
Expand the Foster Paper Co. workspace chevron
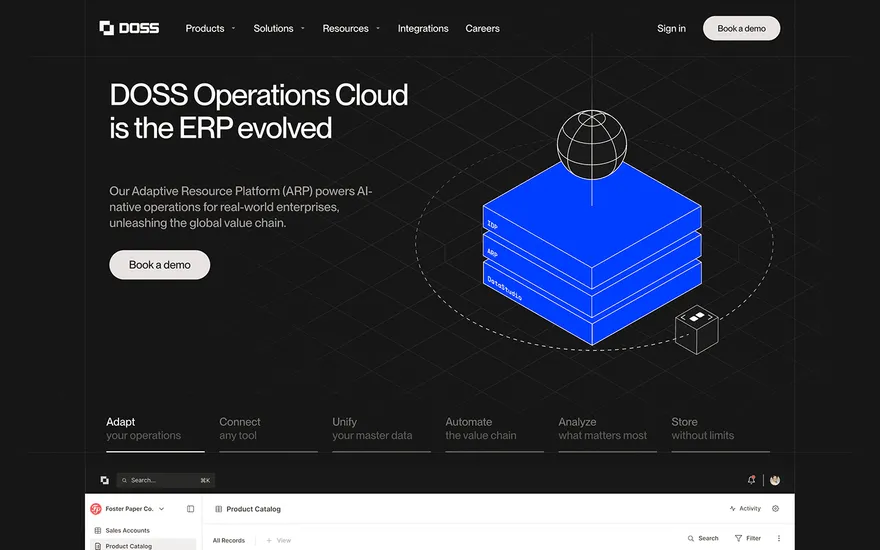162,509
